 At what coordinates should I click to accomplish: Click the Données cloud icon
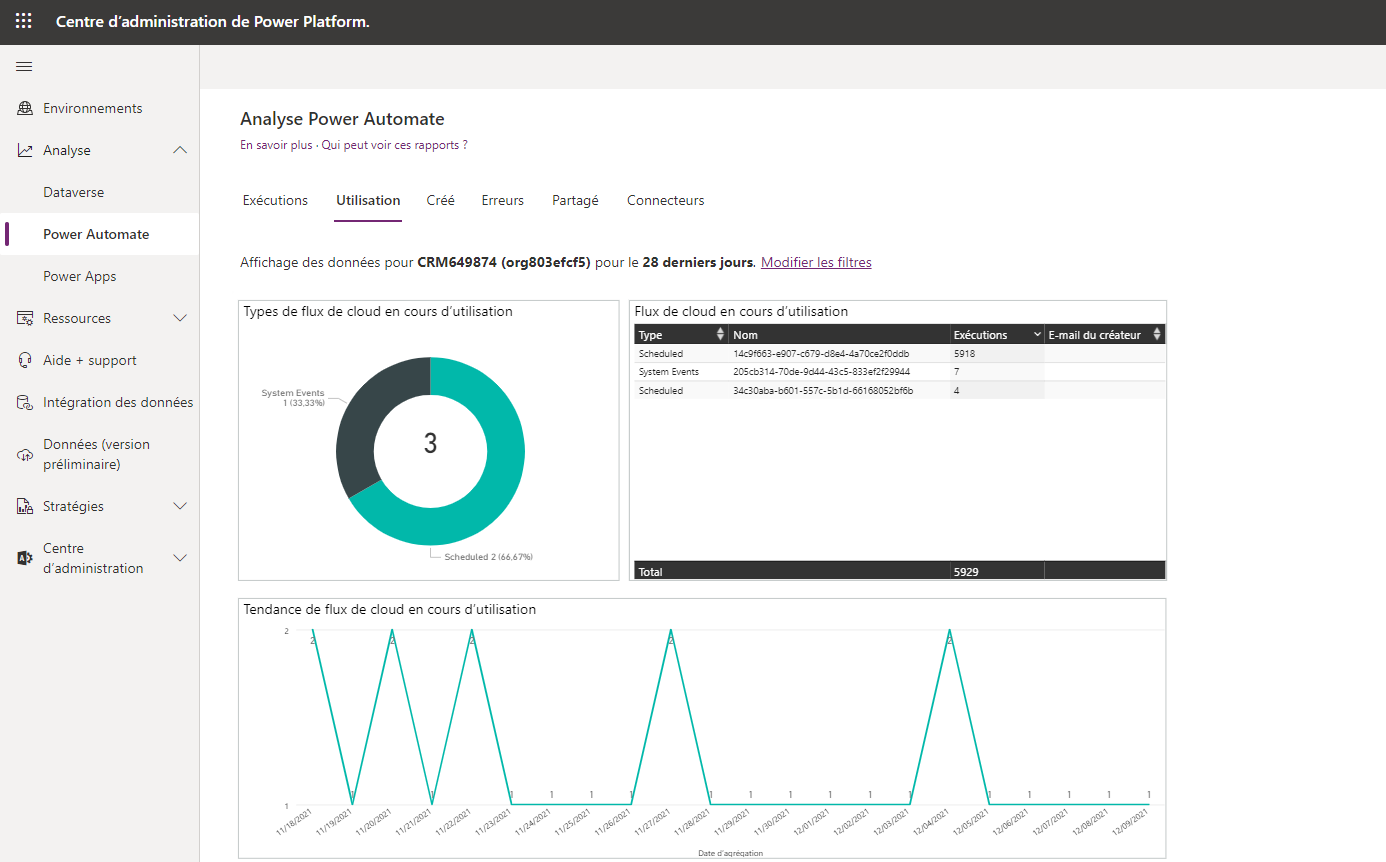(x=25, y=455)
